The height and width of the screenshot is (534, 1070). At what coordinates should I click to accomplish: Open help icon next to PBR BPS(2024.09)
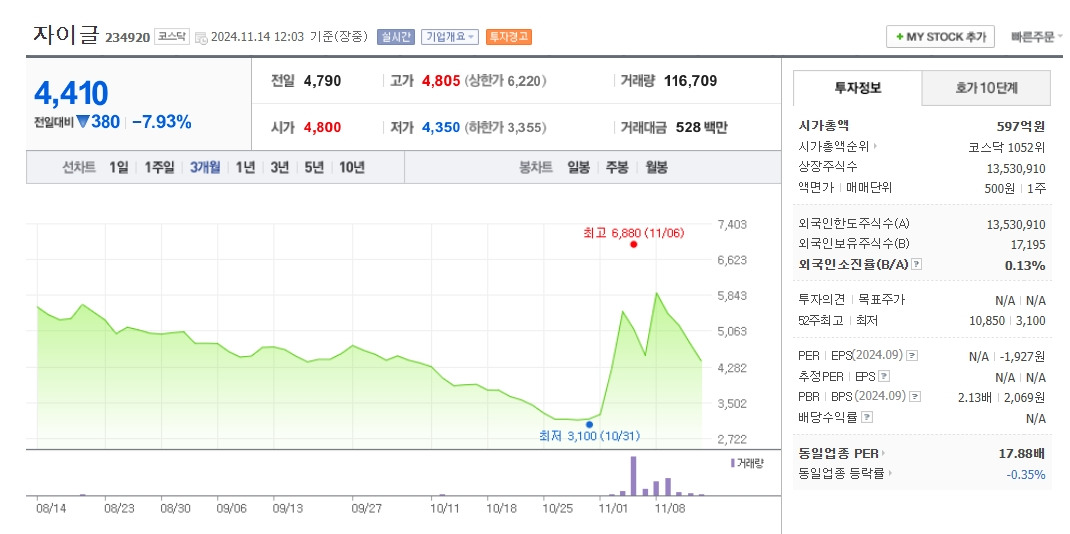915,397
